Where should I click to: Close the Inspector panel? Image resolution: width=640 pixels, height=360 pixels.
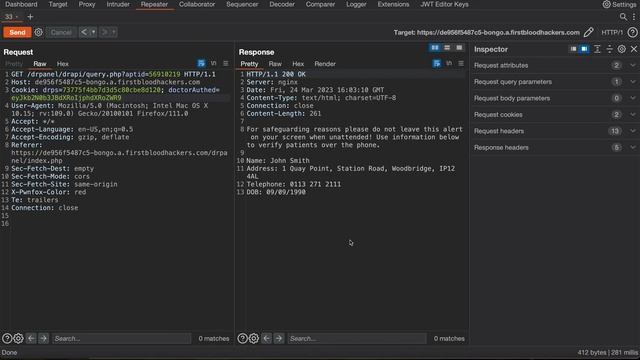pyautogui.click(x=634, y=49)
